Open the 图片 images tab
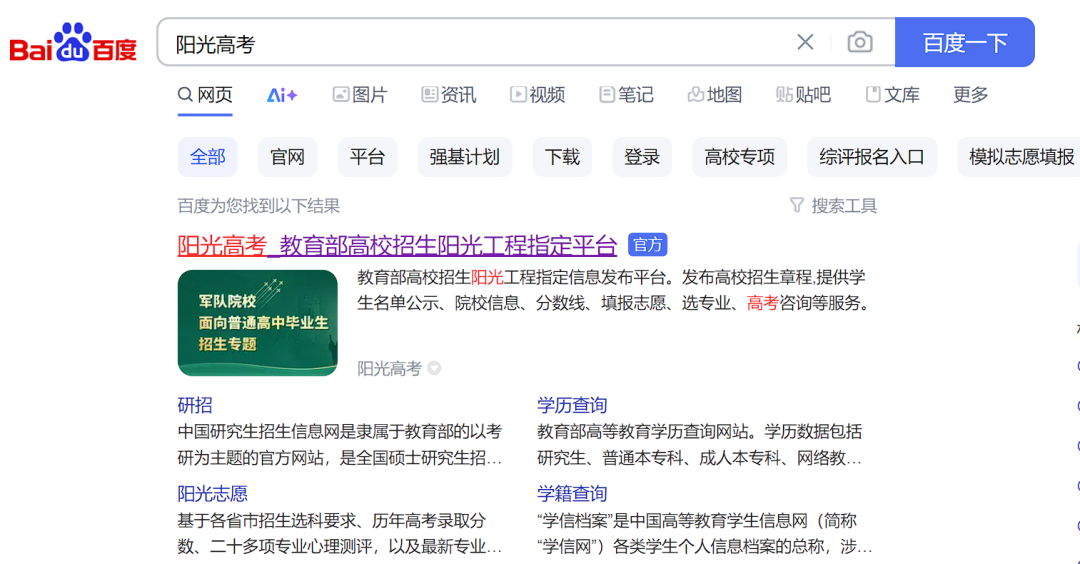 click(x=360, y=95)
